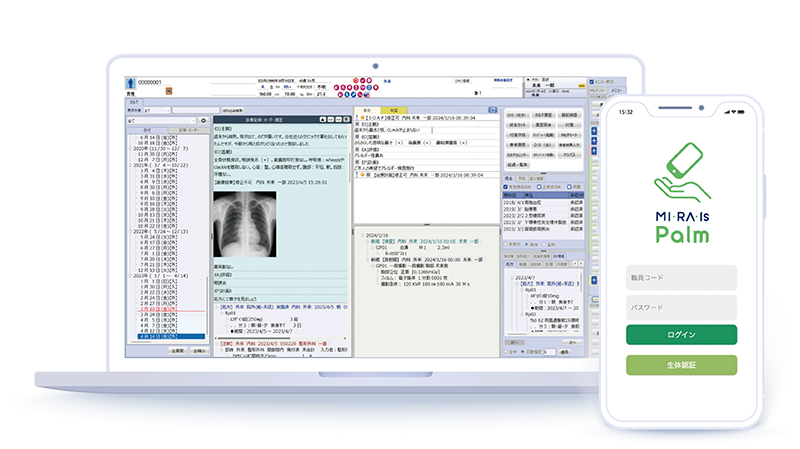Open the カルテ tab
The height and width of the screenshot is (449, 800).
point(133,102)
